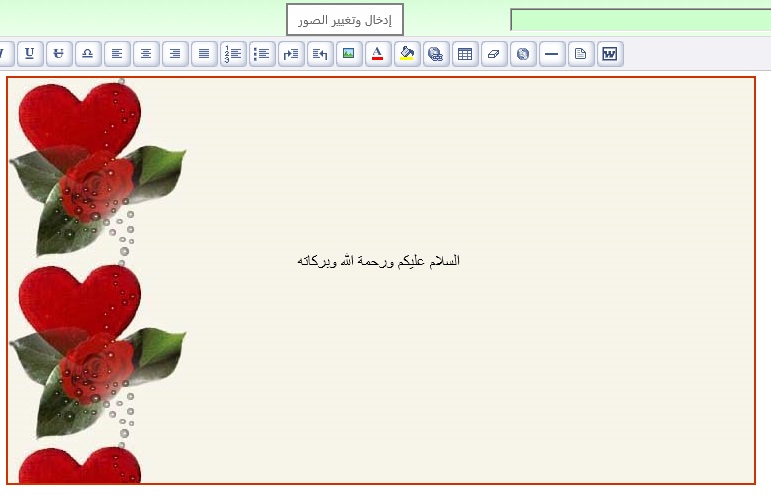Click the eraser remove formatting tool
This screenshot has width=771, height=500.
pos(494,54)
